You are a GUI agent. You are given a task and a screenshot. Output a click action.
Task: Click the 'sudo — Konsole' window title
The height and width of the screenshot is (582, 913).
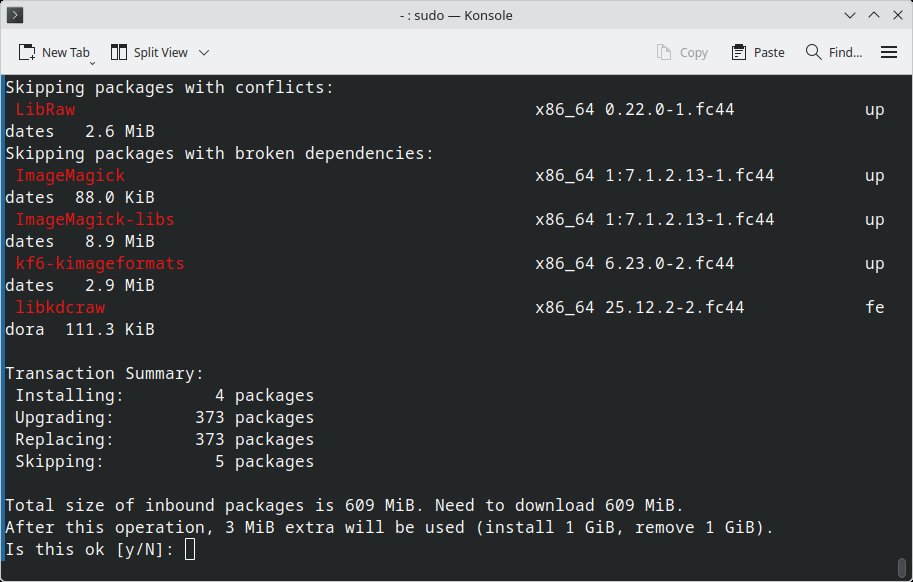click(x=456, y=15)
